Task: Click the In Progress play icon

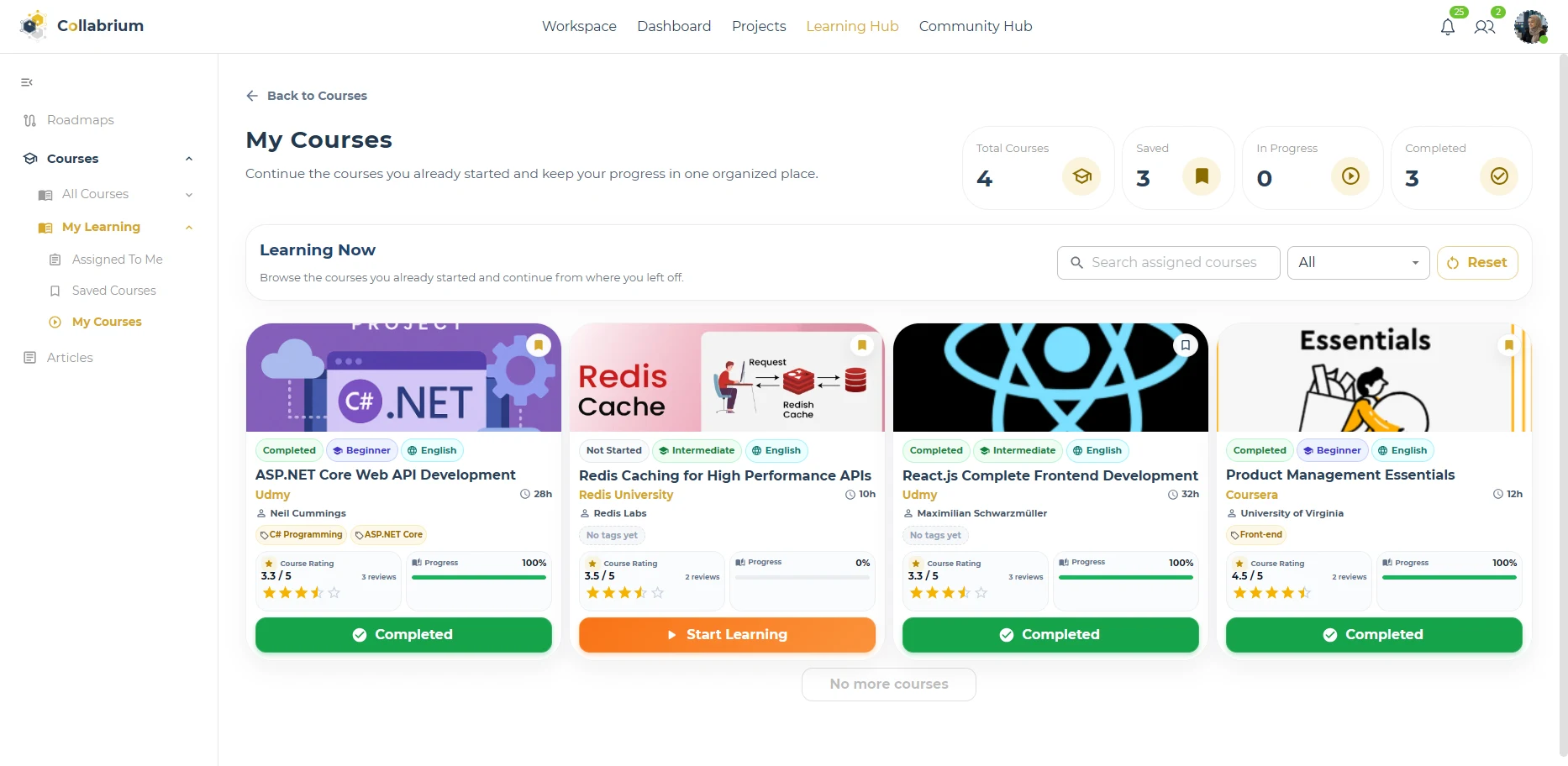Action: (1350, 176)
